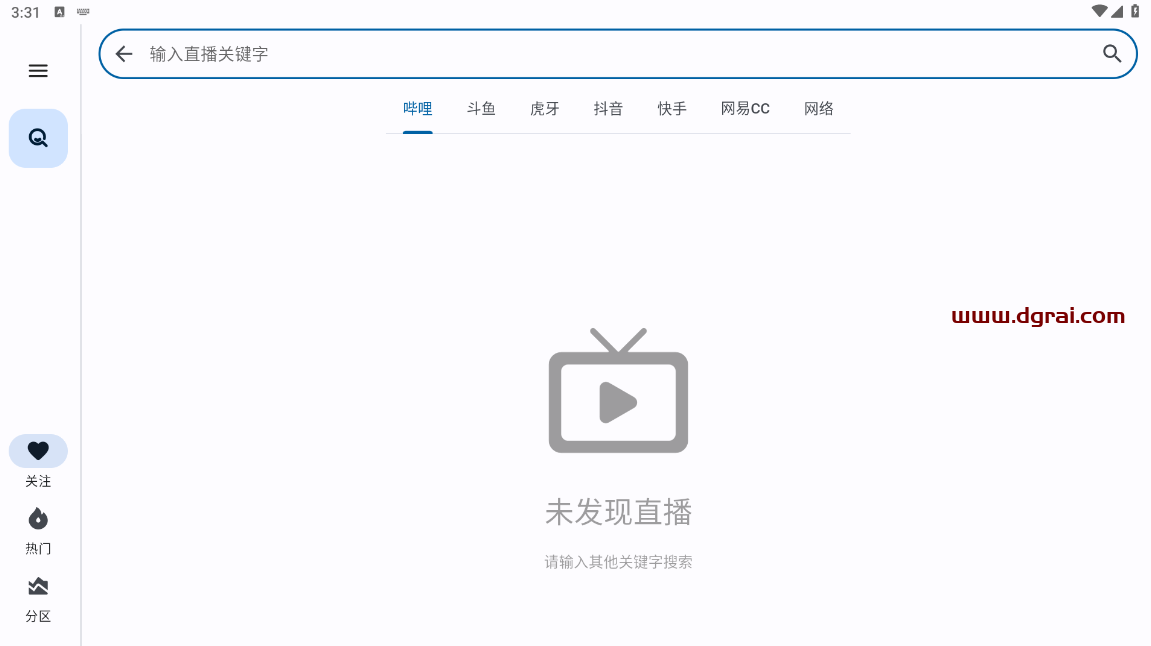Click the 请输入其他关键字搜索 hint text
The width and height of the screenshot is (1151, 646).
click(618, 562)
